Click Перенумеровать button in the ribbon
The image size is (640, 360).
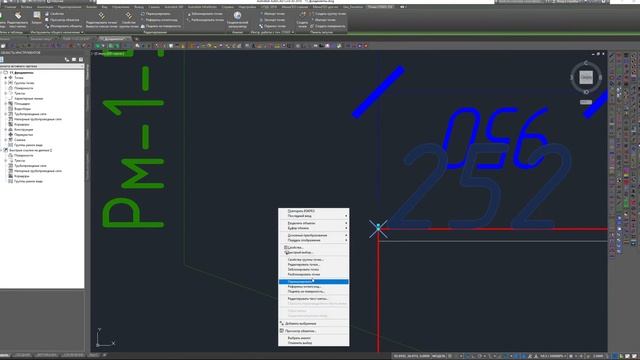[x=156, y=14]
